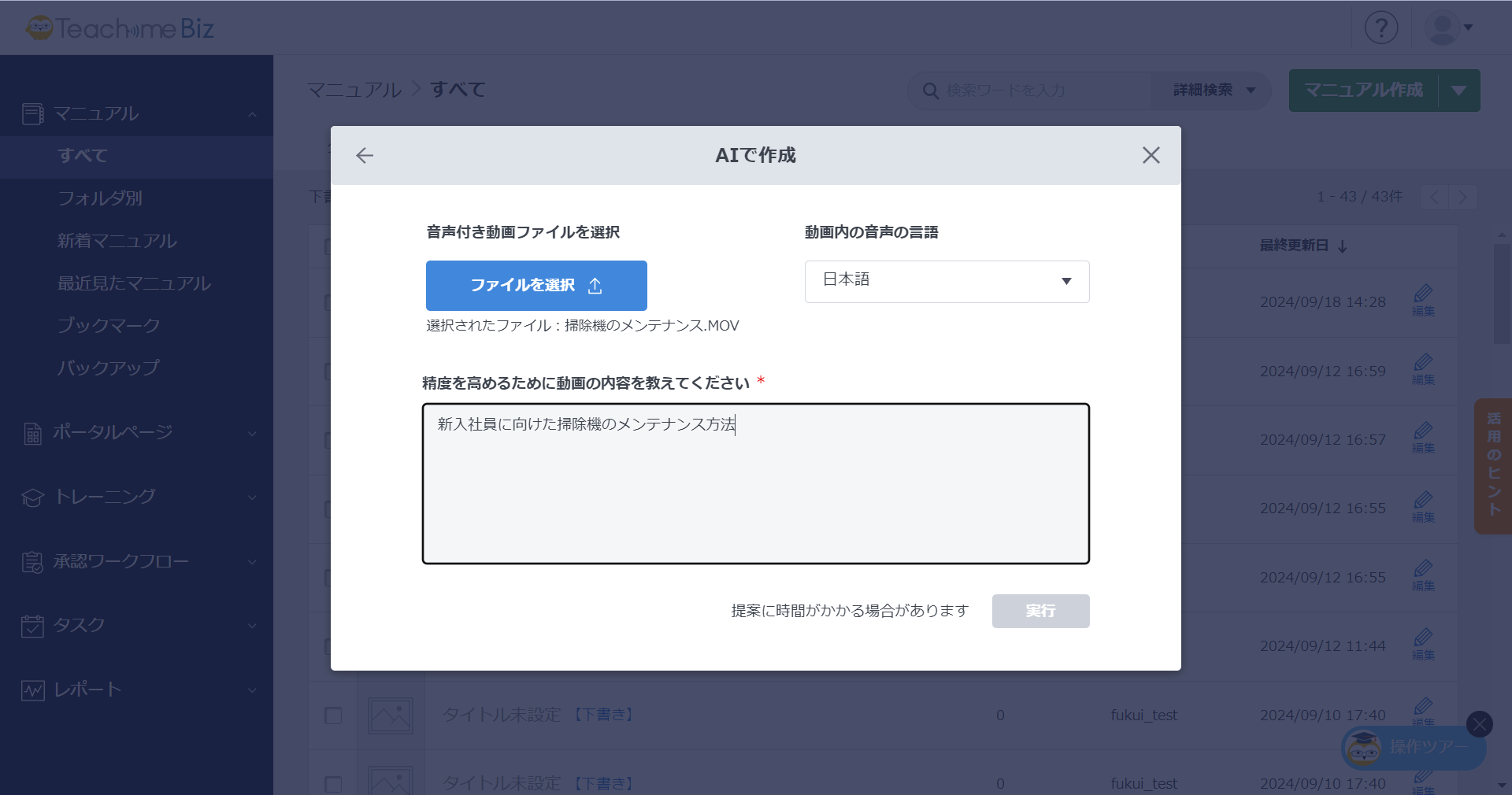1512x795 pixels.
Task: Click the video content description text area
Action: pyautogui.click(x=755, y=483)
